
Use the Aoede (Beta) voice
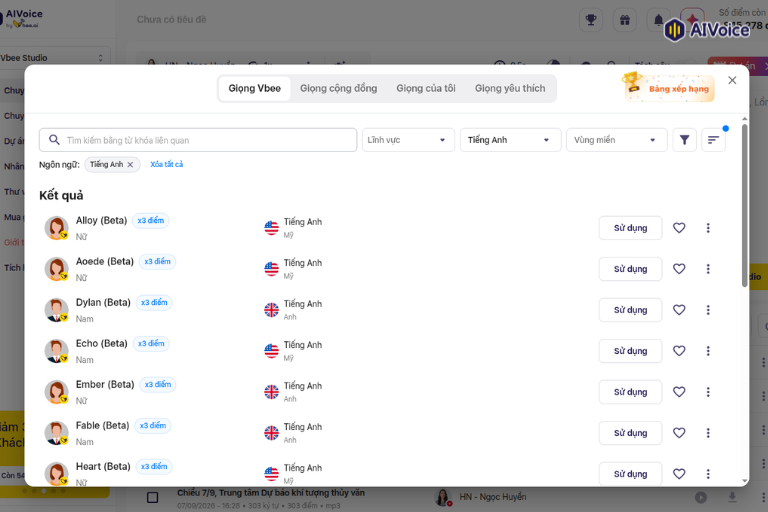(630, 269)
